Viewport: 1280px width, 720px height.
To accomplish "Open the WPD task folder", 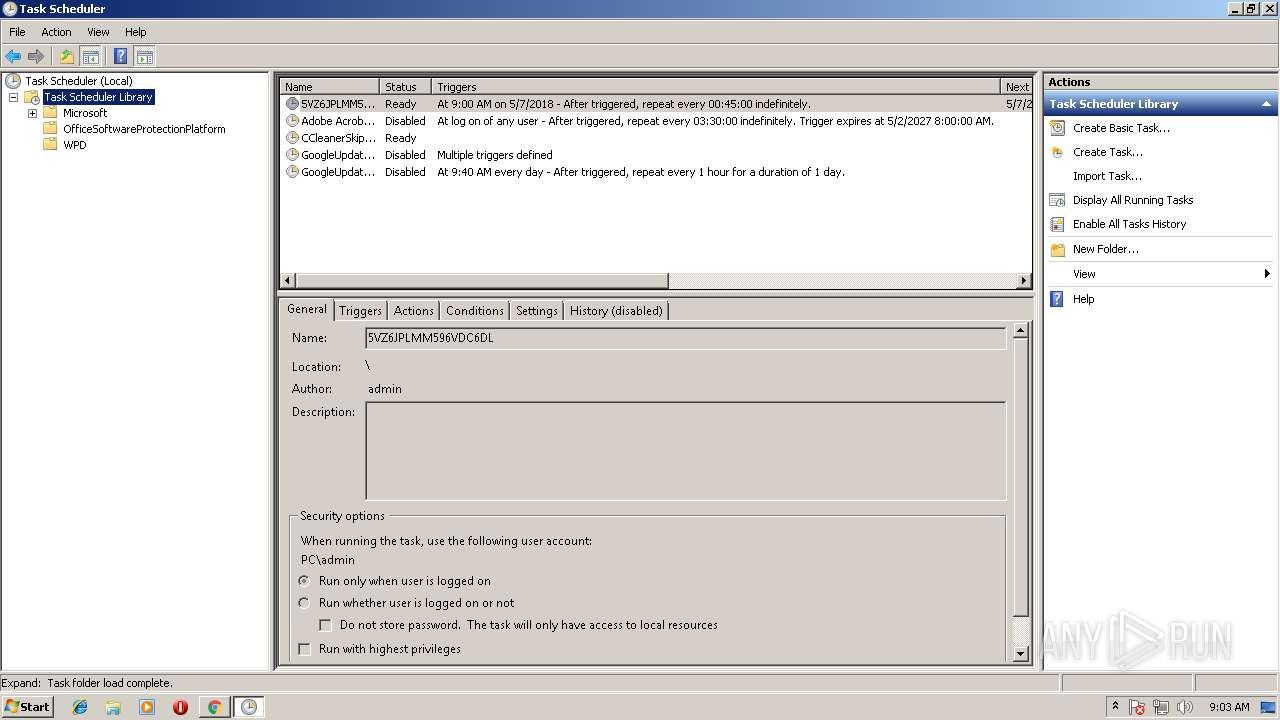I will pos(74,145).
